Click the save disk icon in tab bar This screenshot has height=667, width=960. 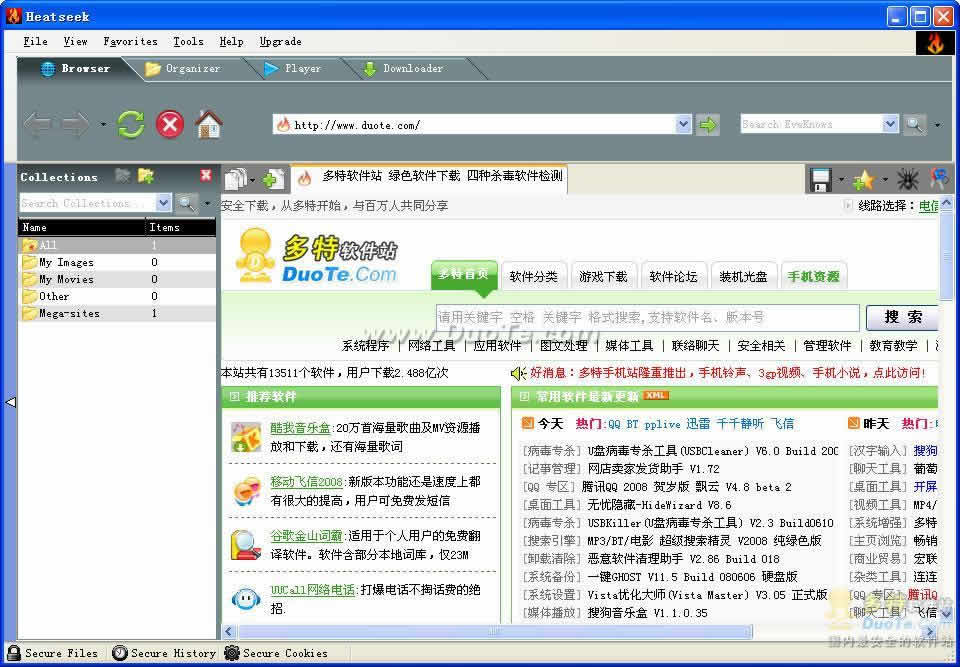click(x=821, y=180)
